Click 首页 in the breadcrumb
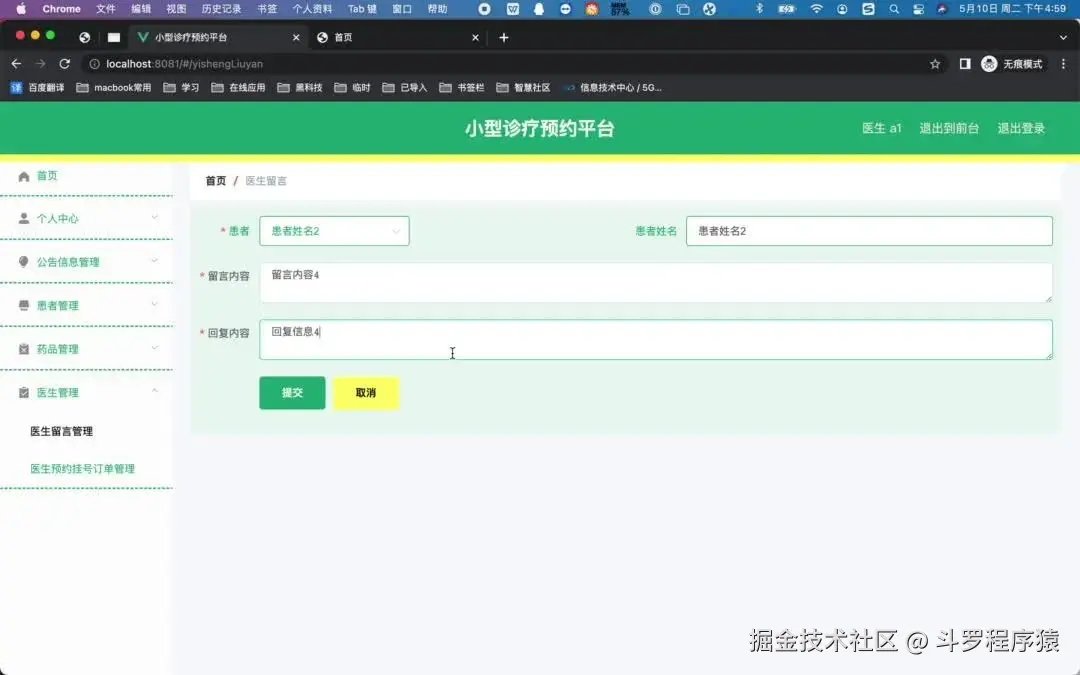This screenshot has height=675, width=1080. [216, 180]
